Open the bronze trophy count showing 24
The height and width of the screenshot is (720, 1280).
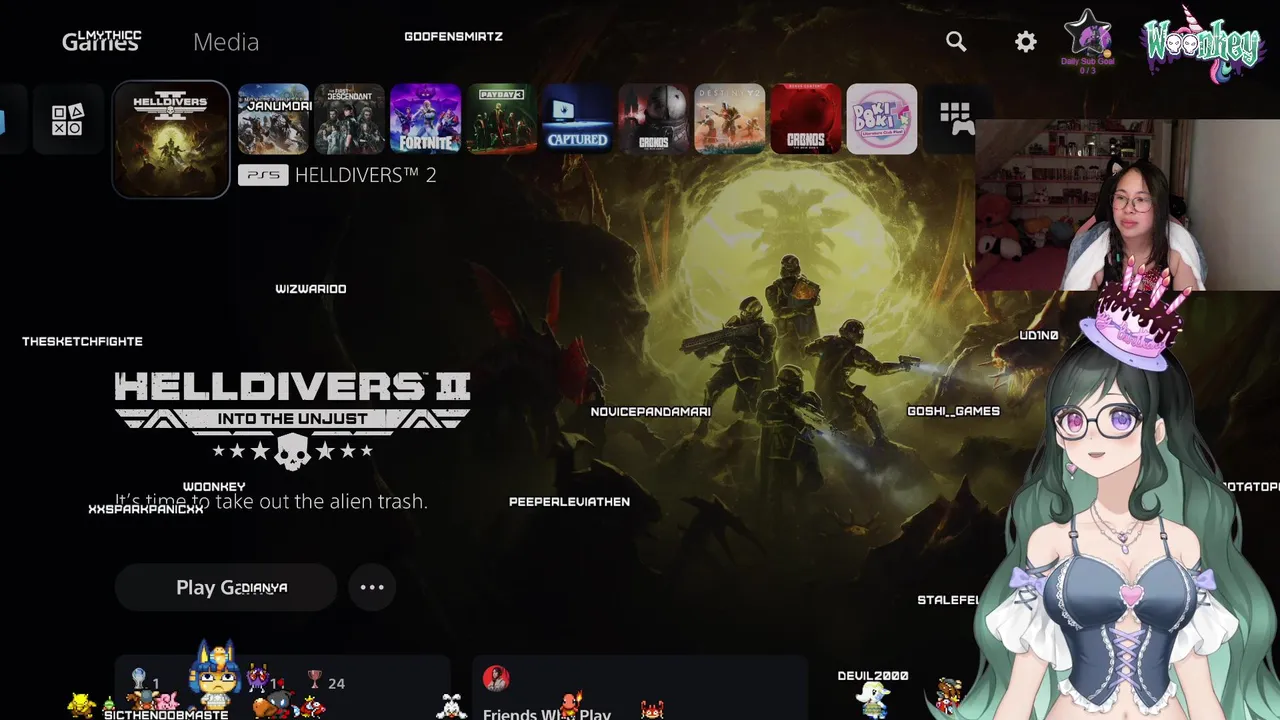point(326,682)
